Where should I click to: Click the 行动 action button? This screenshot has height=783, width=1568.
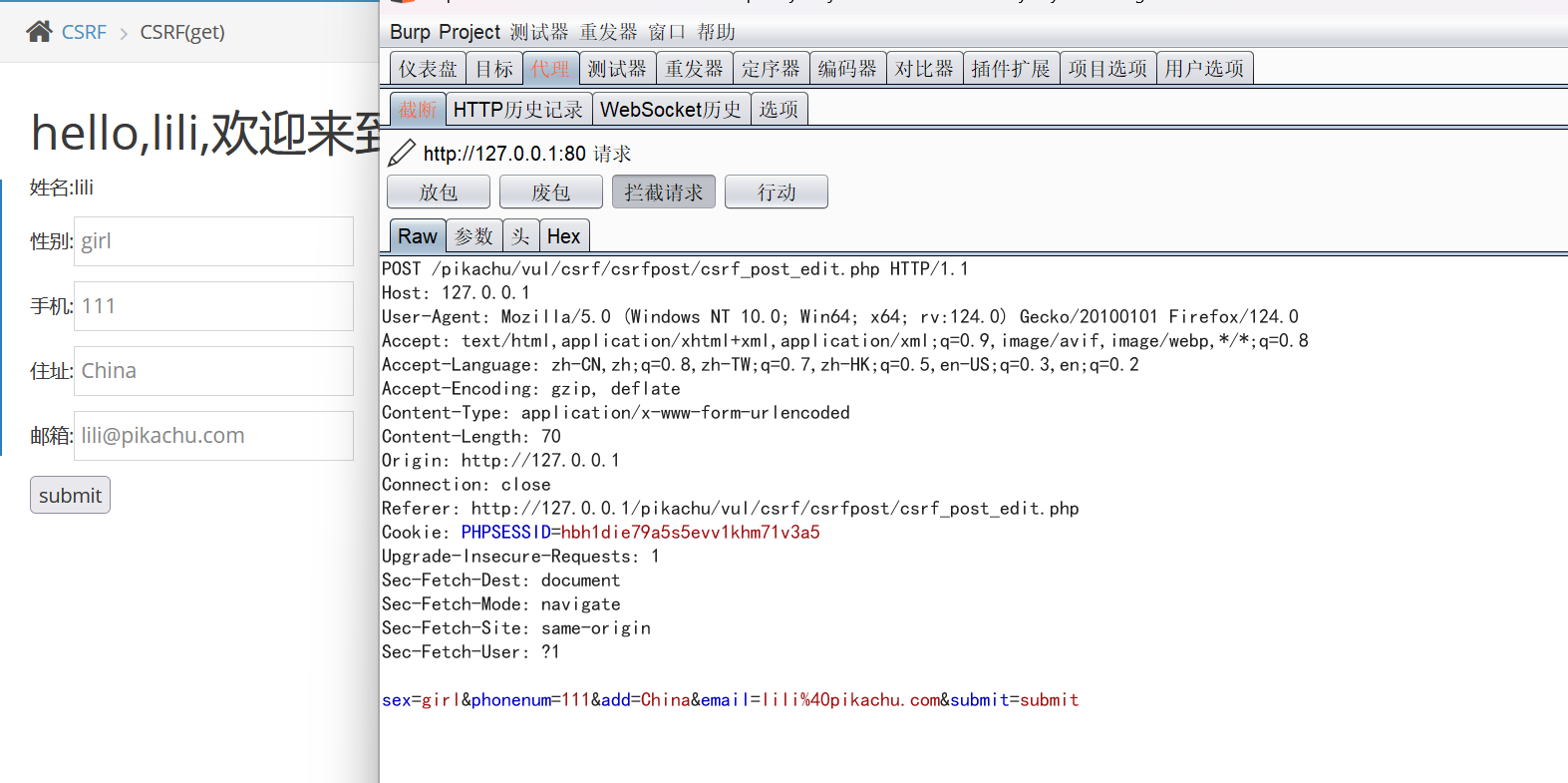(777, 192)
